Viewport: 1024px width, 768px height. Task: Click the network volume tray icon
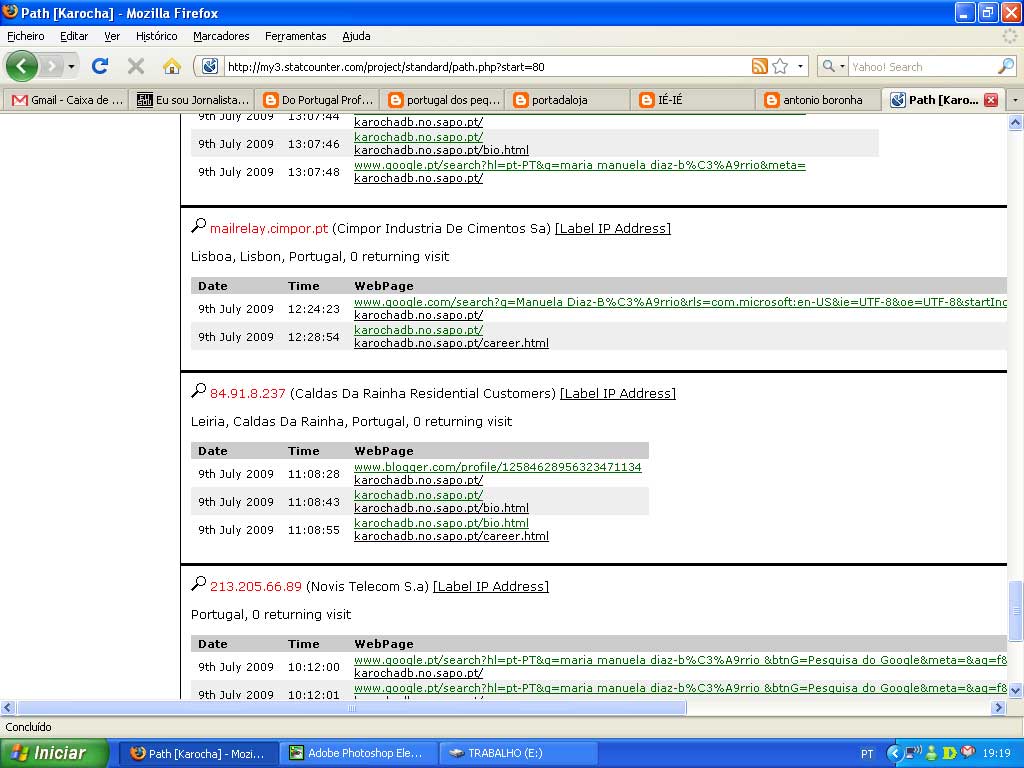[913, 753]
